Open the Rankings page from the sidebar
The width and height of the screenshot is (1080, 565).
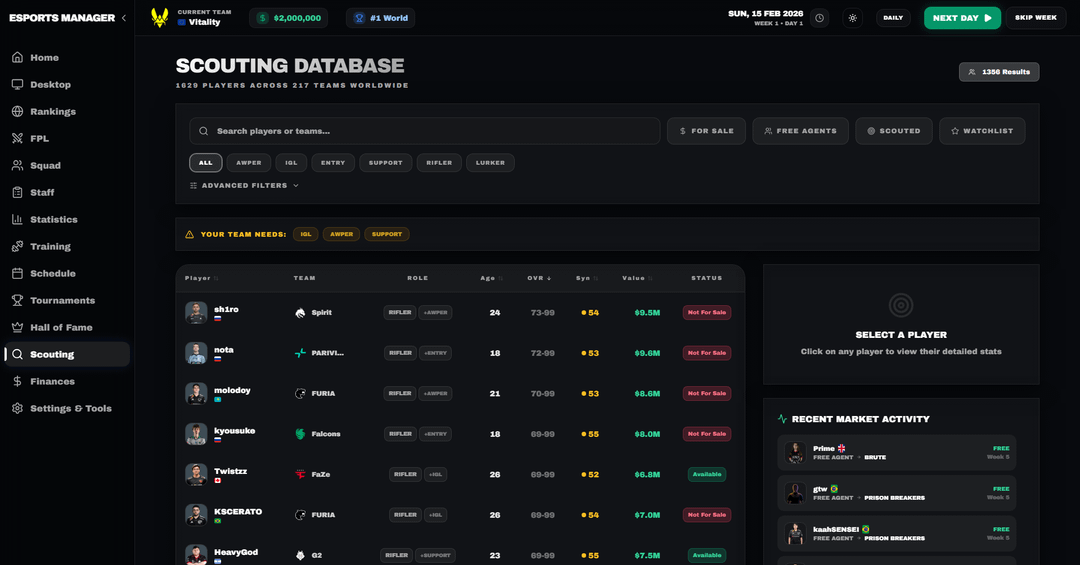(52, 112)
